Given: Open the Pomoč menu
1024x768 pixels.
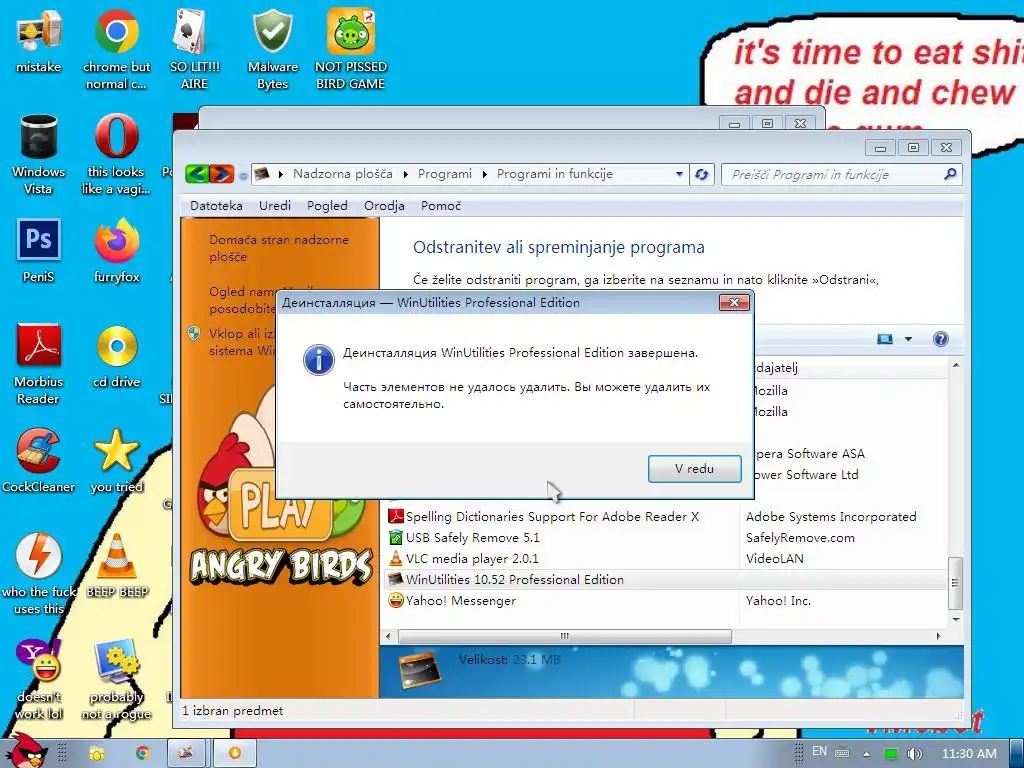Looking at the screenshot, I should pos(441,206).
